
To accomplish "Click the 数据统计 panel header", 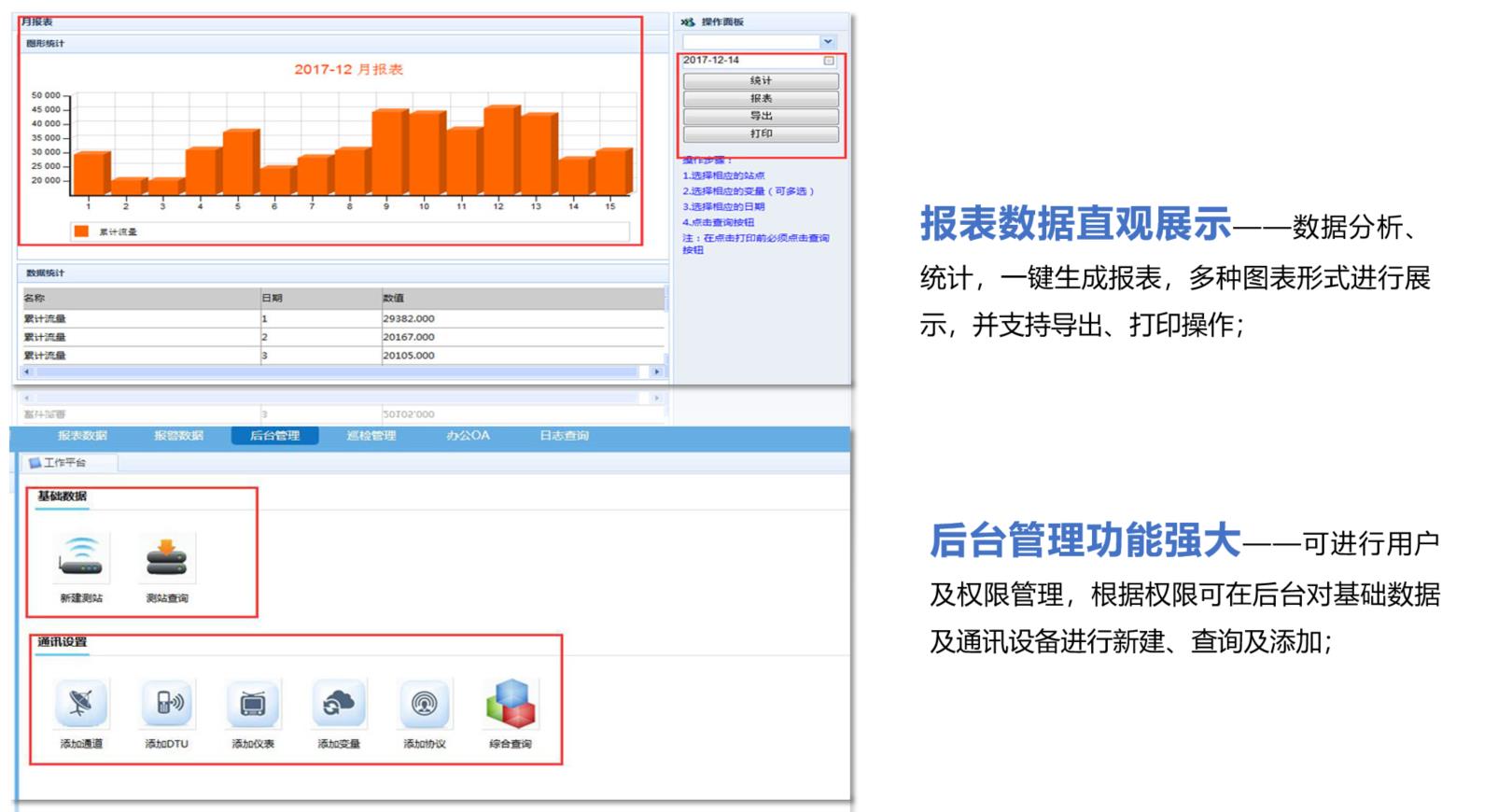I will (343, 273).
